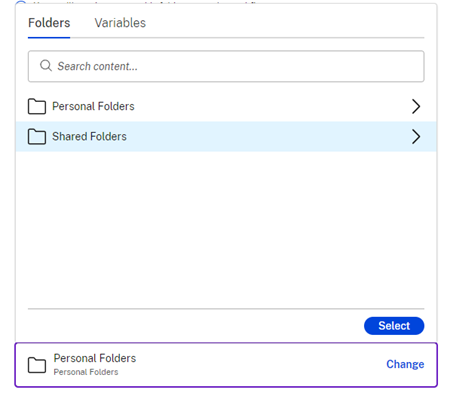The width and height of the screenshot is (450, 396).
Task: Click the selected Personal Folders title at bottom
Action: click(95, 358)
